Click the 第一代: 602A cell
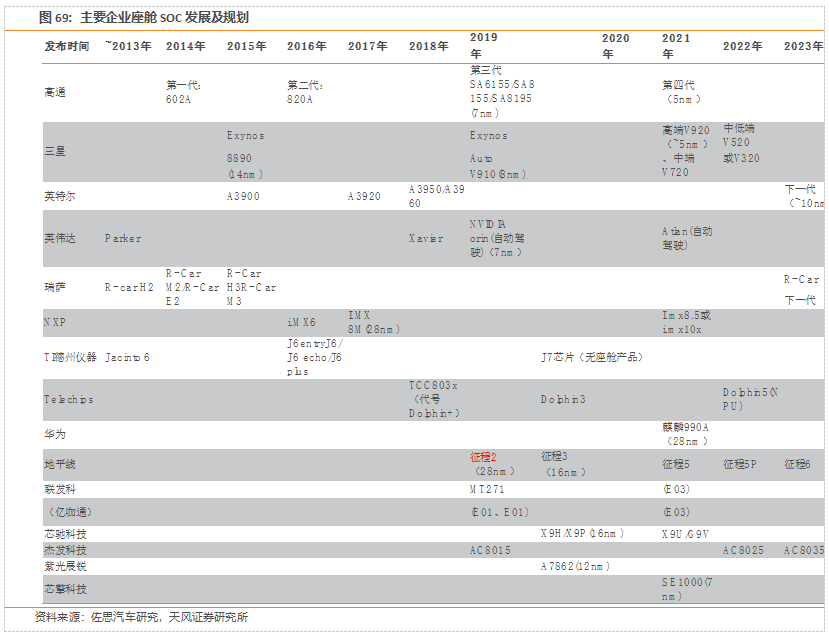829x635 pixels. coord(183,92)
